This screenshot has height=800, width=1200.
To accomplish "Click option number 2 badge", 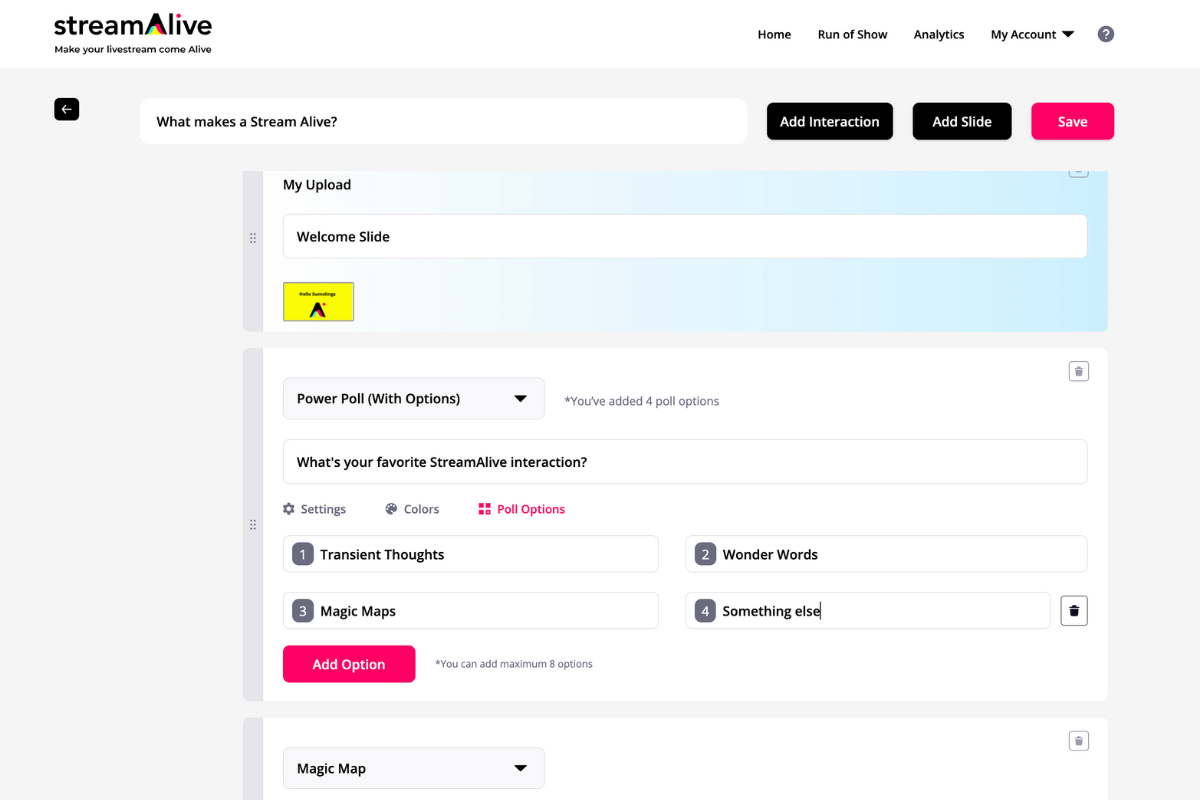I will pyautogui.click(x=705, y=554).
